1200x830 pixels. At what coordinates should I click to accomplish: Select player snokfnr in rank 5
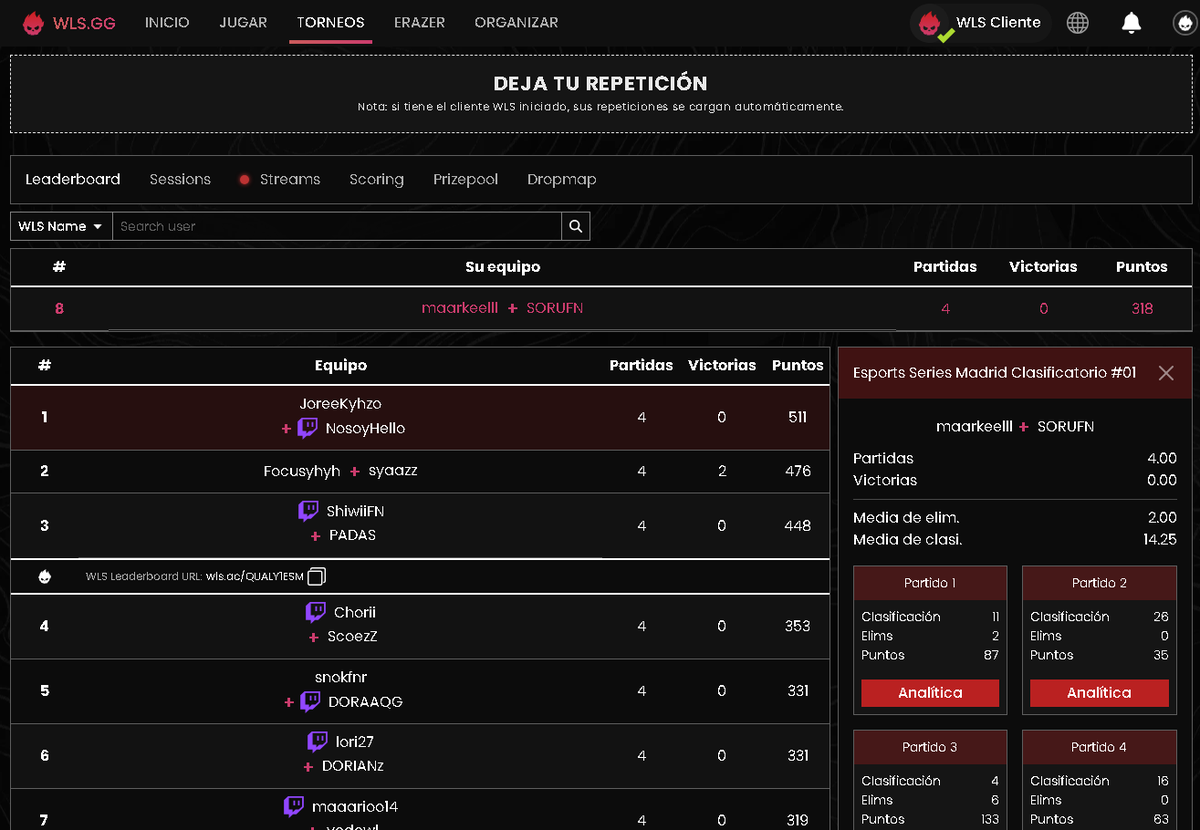(341, 678)
